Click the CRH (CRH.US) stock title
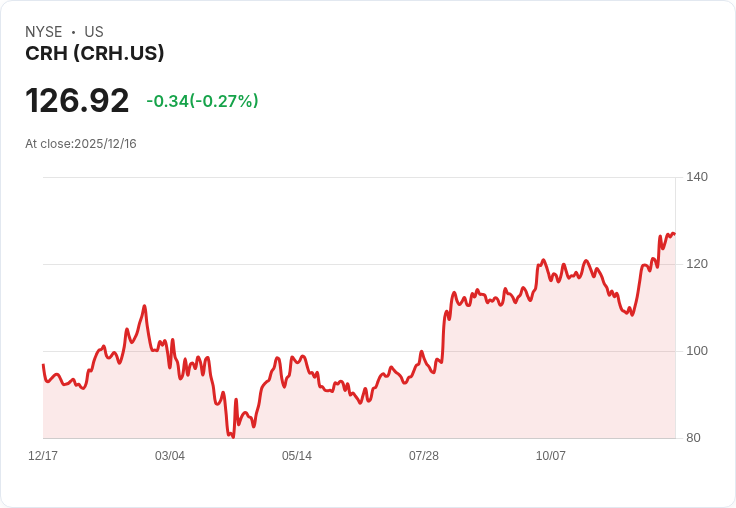This screenshot has width=736, height=508. tap(94, 53)
